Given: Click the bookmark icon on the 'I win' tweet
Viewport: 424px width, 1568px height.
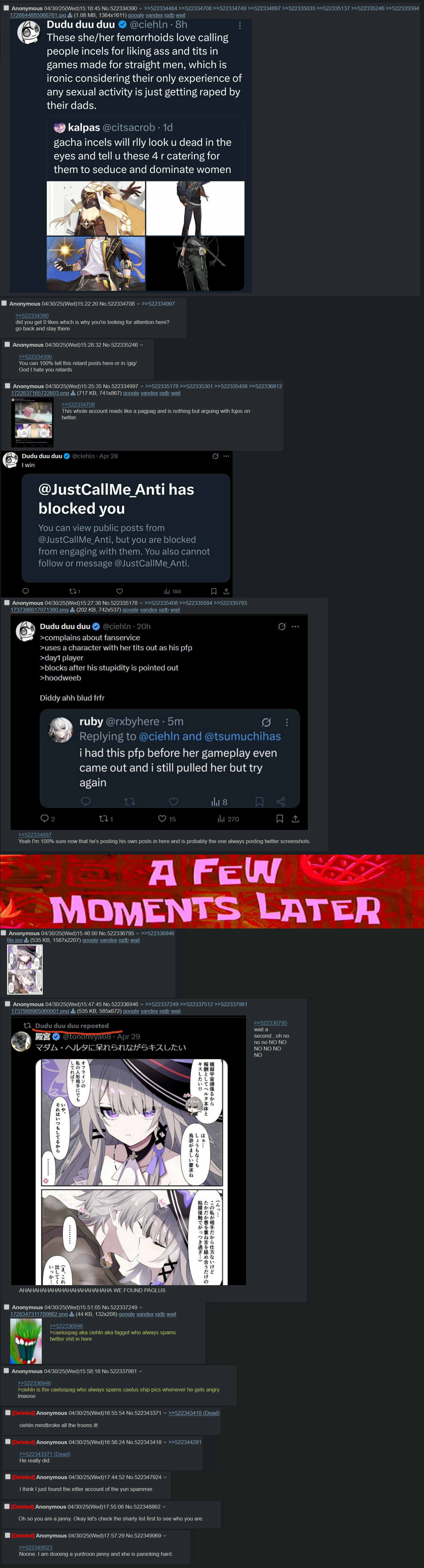Looking at the screenshot, I should click(x=214, y=591).
